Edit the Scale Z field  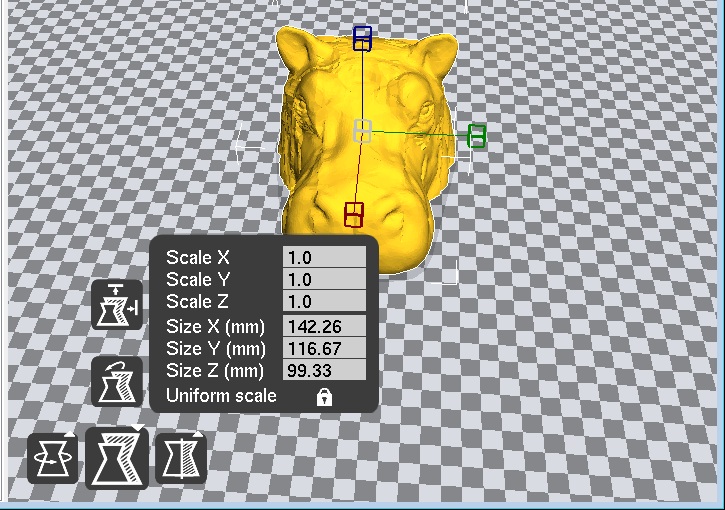click(x=324, y=301)
